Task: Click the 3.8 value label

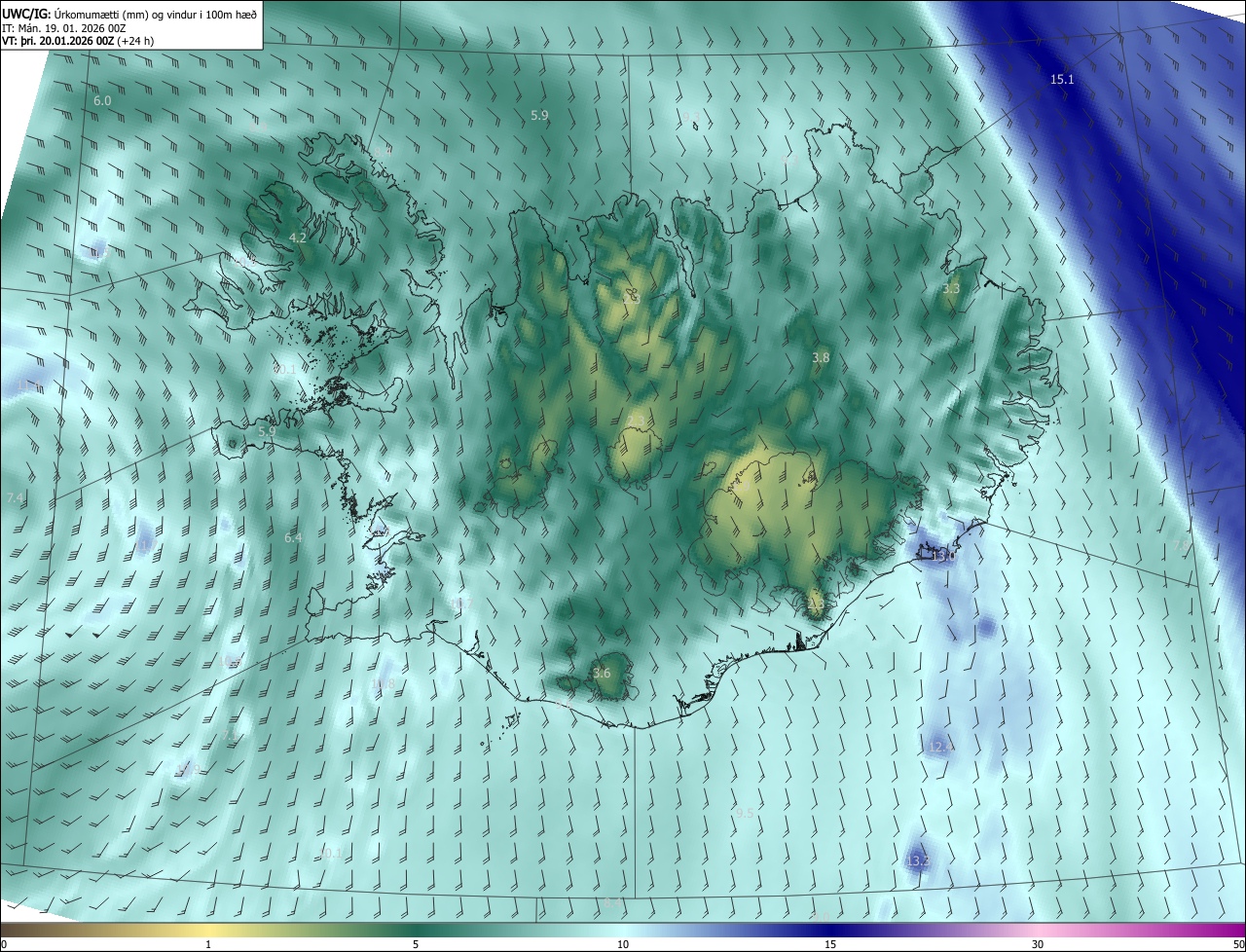Action: coord(821,358)
